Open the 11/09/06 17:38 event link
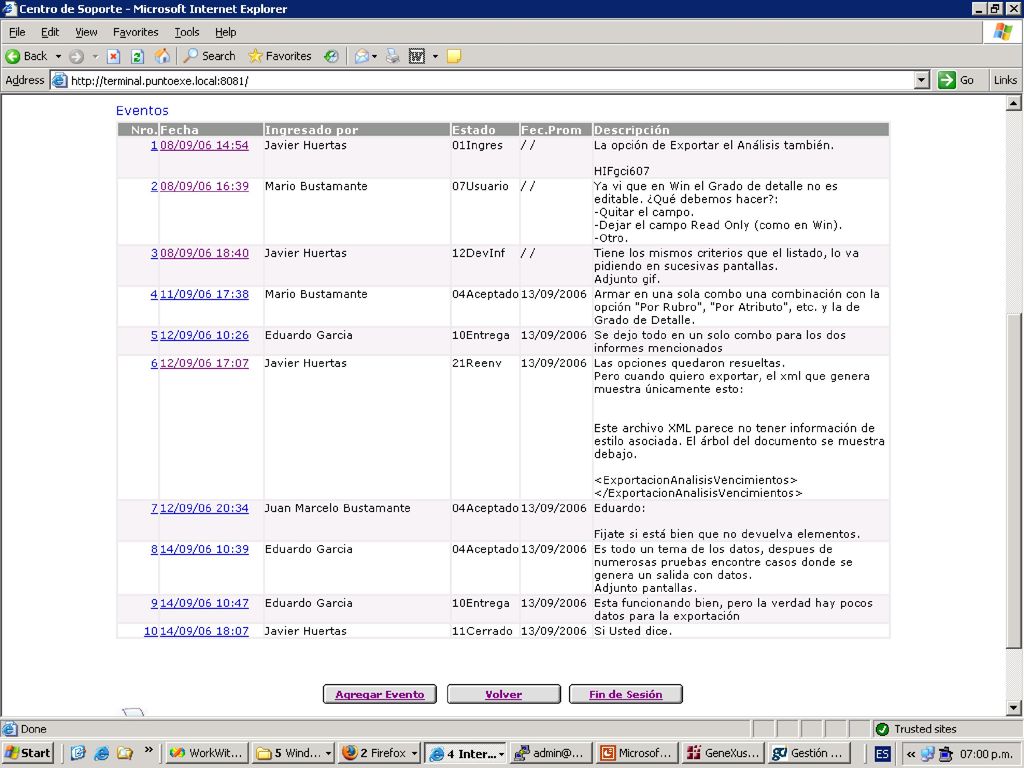 coord(204,295)
